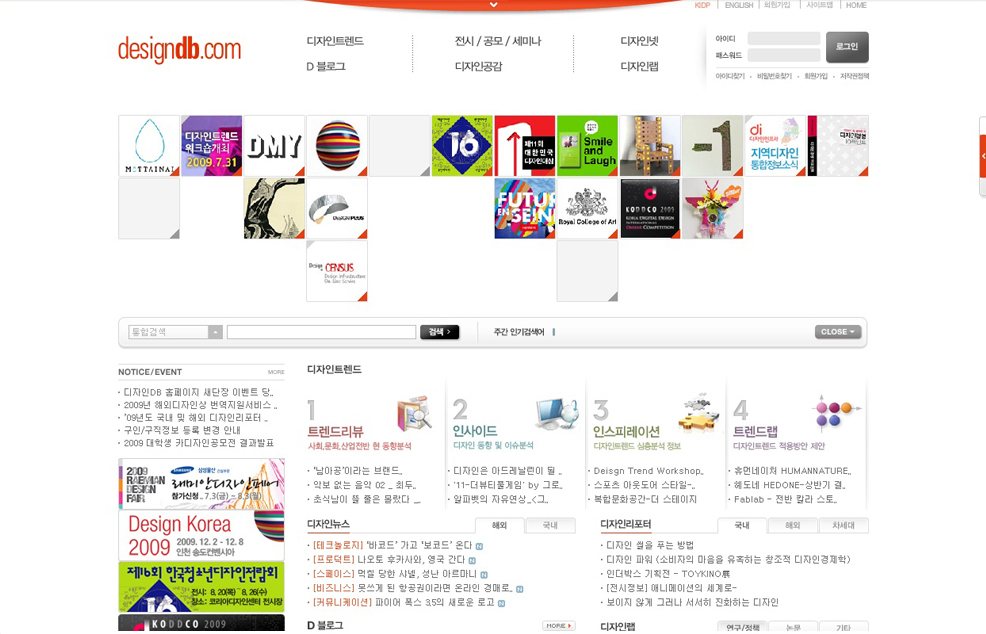
Task: Click the striped sphere thumbnail
Action: (337, 146)
